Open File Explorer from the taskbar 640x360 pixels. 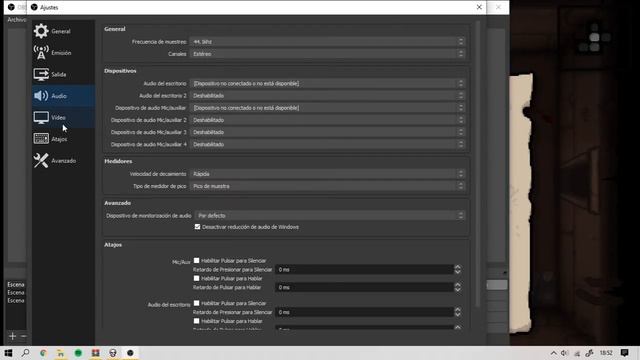[60, 353]
